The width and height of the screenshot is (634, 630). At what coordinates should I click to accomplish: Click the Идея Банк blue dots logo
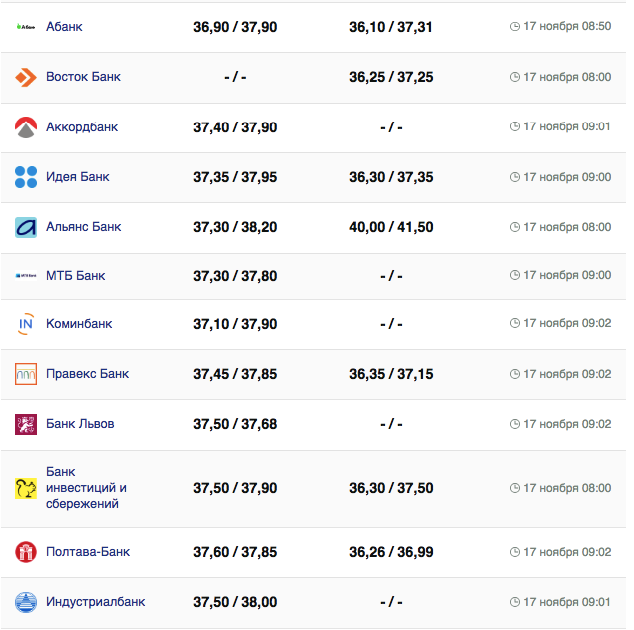point(26,177)
